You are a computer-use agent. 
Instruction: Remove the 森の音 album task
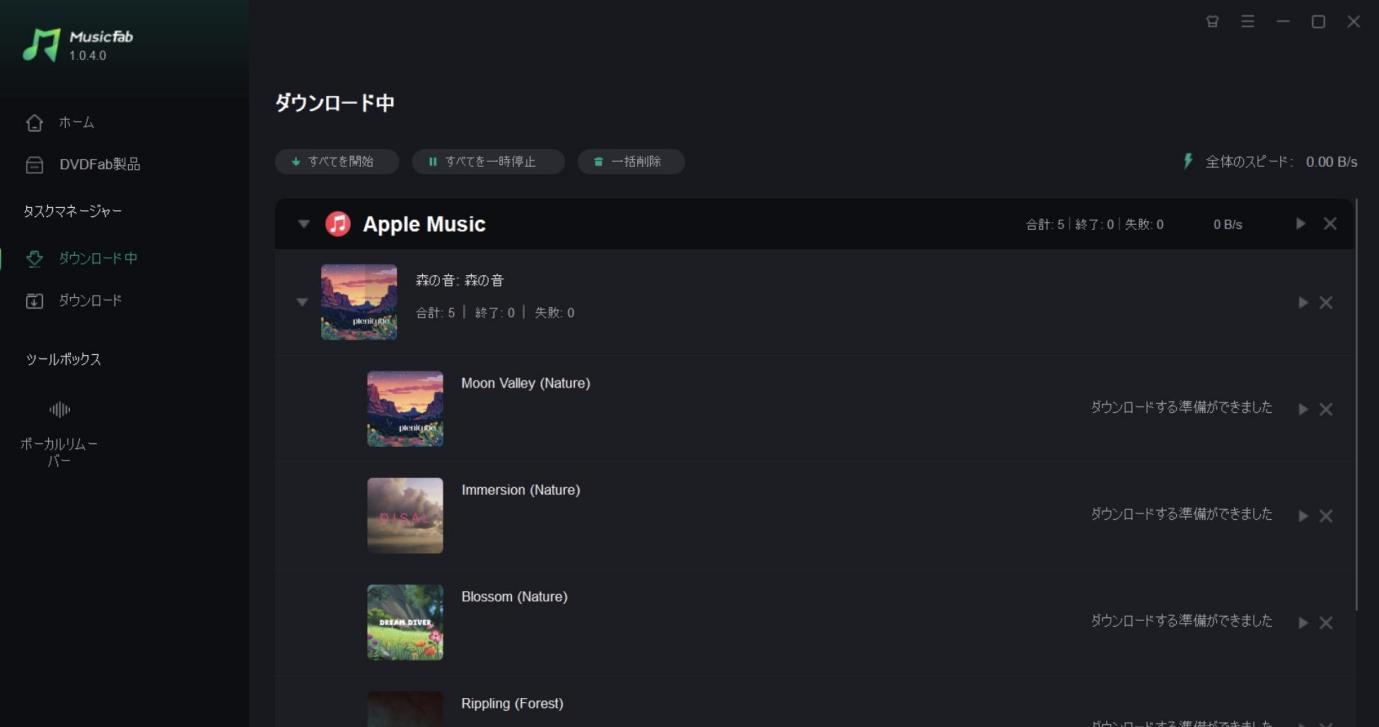pos(1326,302)
